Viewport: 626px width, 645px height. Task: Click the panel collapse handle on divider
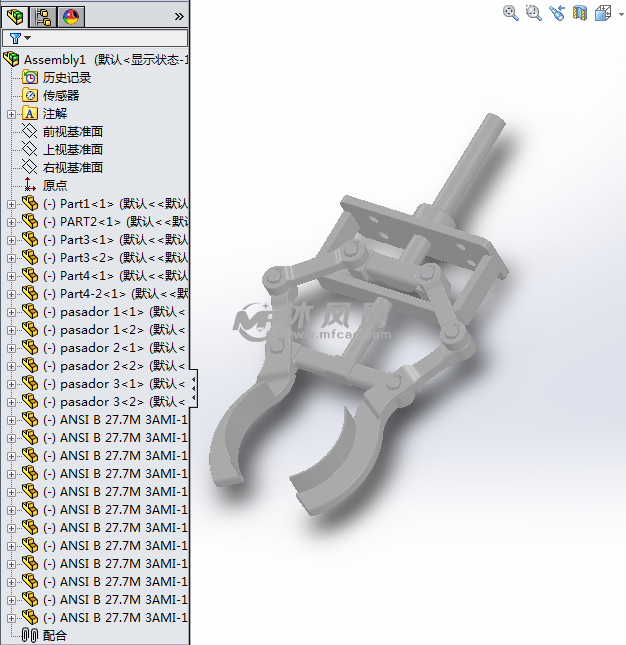(194, 388)
